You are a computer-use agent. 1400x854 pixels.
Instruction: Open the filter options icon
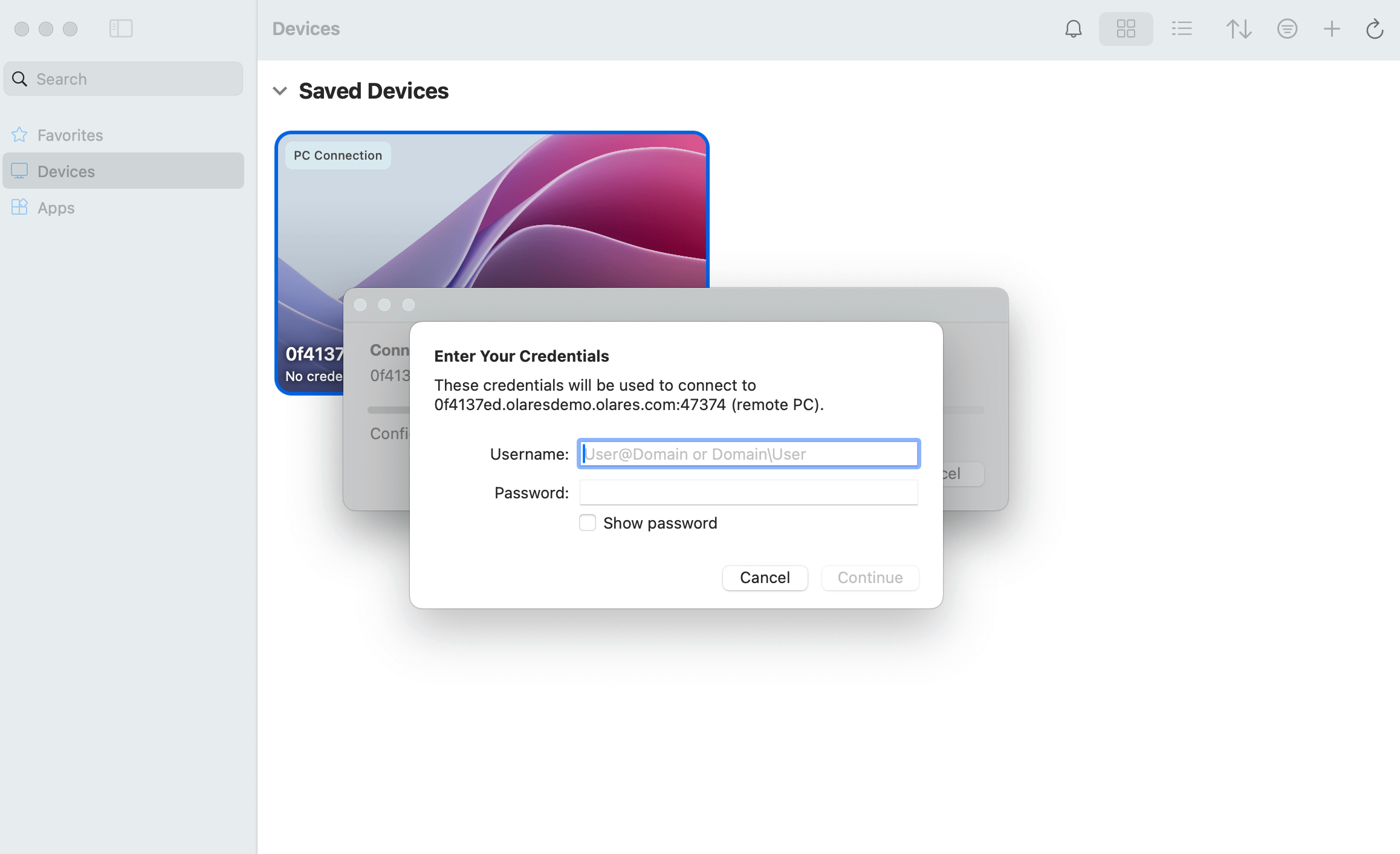click(x=1287, y=28)
